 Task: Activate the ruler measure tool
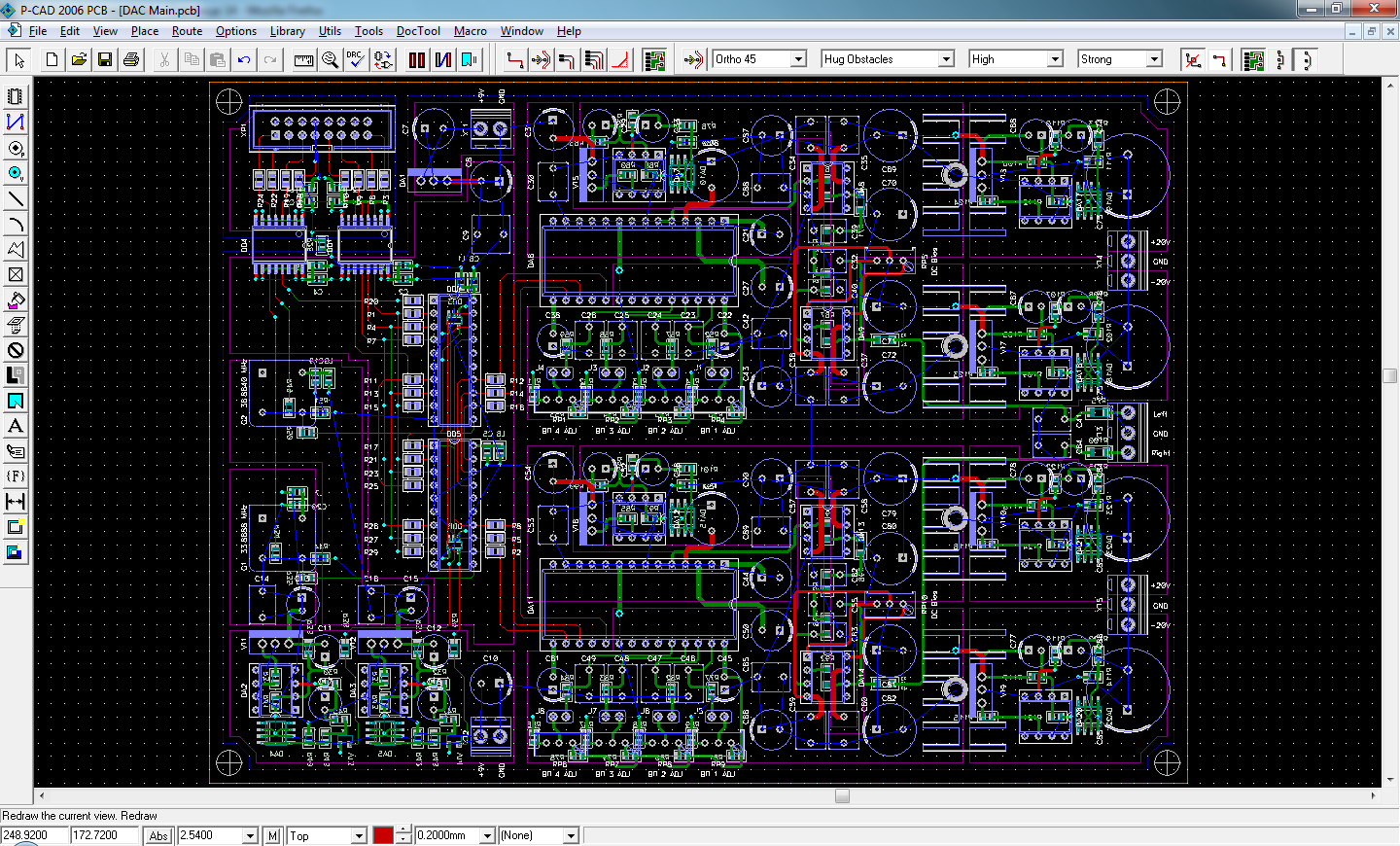(x=304, y=60)
